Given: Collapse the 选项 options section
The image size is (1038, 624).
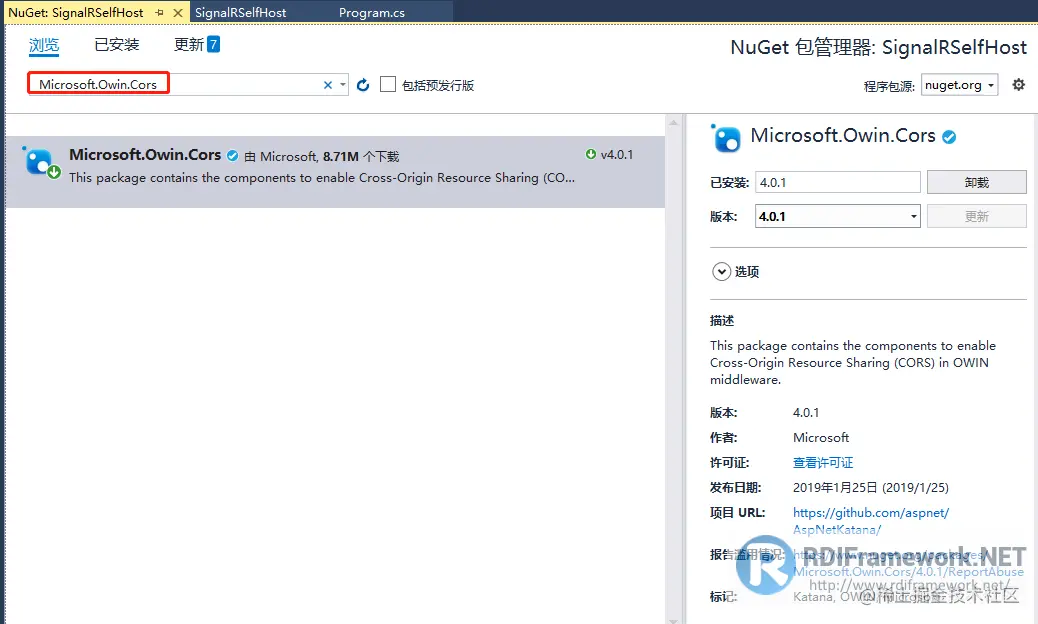Looking at the screenshot, I should [x=722, y=271].
